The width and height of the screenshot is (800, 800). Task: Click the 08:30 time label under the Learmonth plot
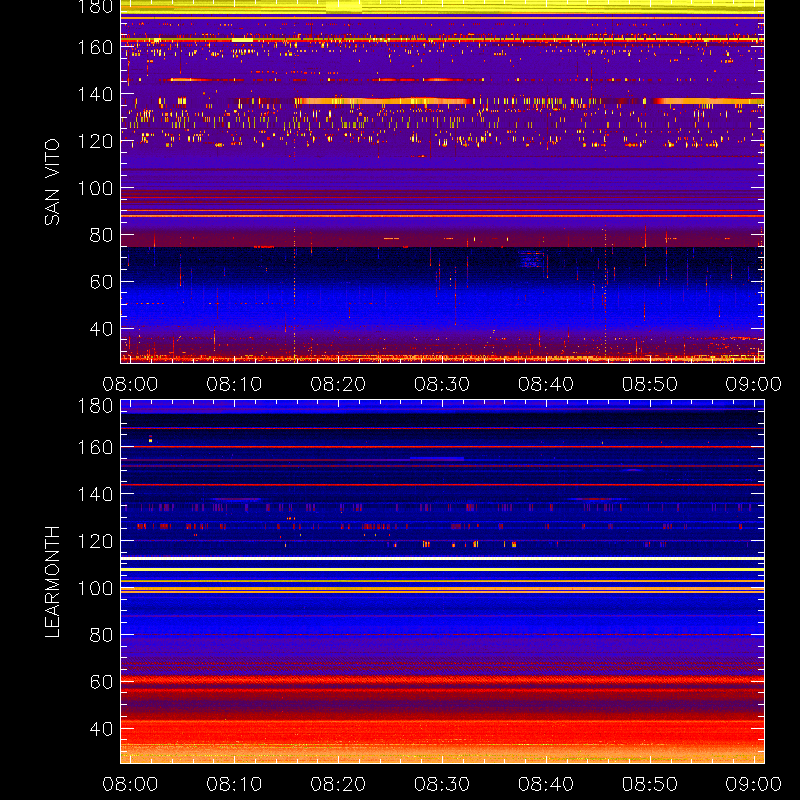[x=442, y=784]
